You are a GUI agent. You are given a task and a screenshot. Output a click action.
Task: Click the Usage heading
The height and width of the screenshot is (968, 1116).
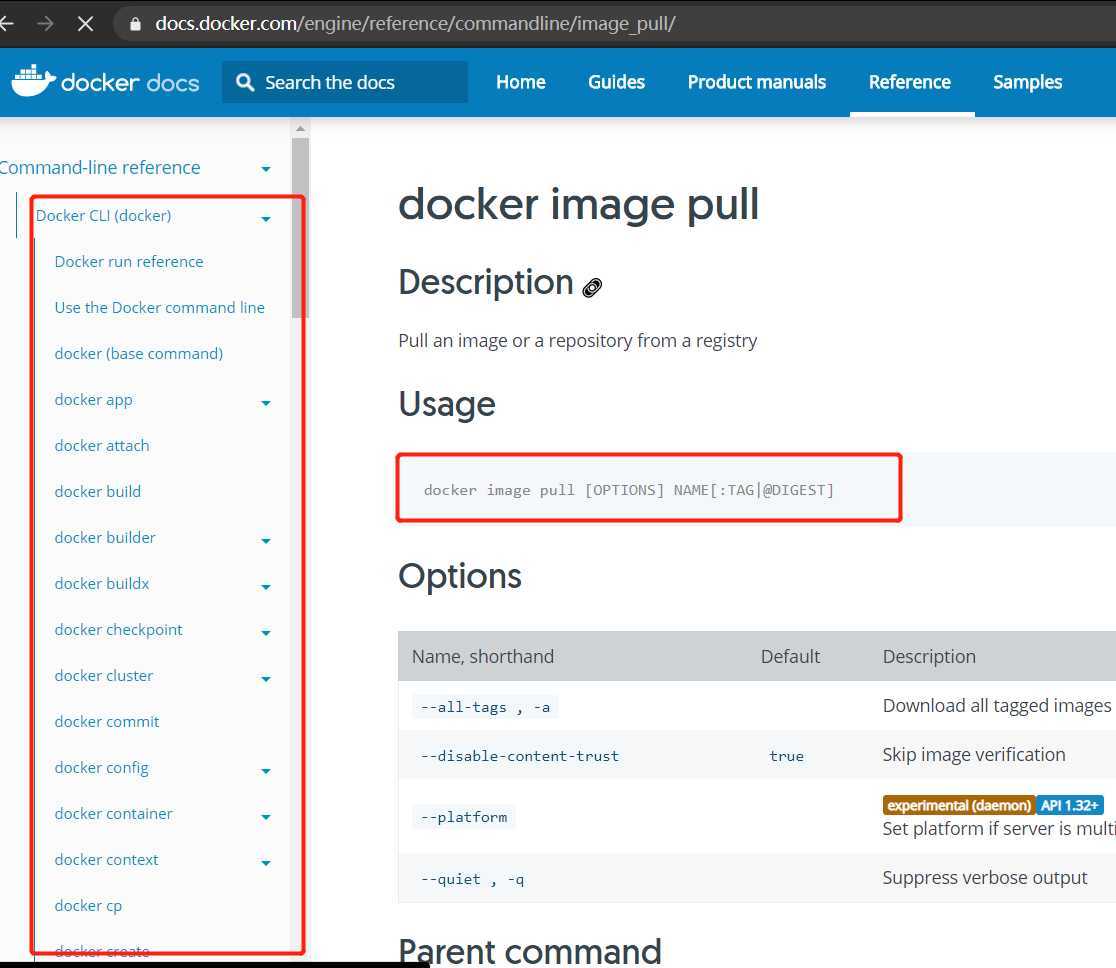tap(447, 404)
